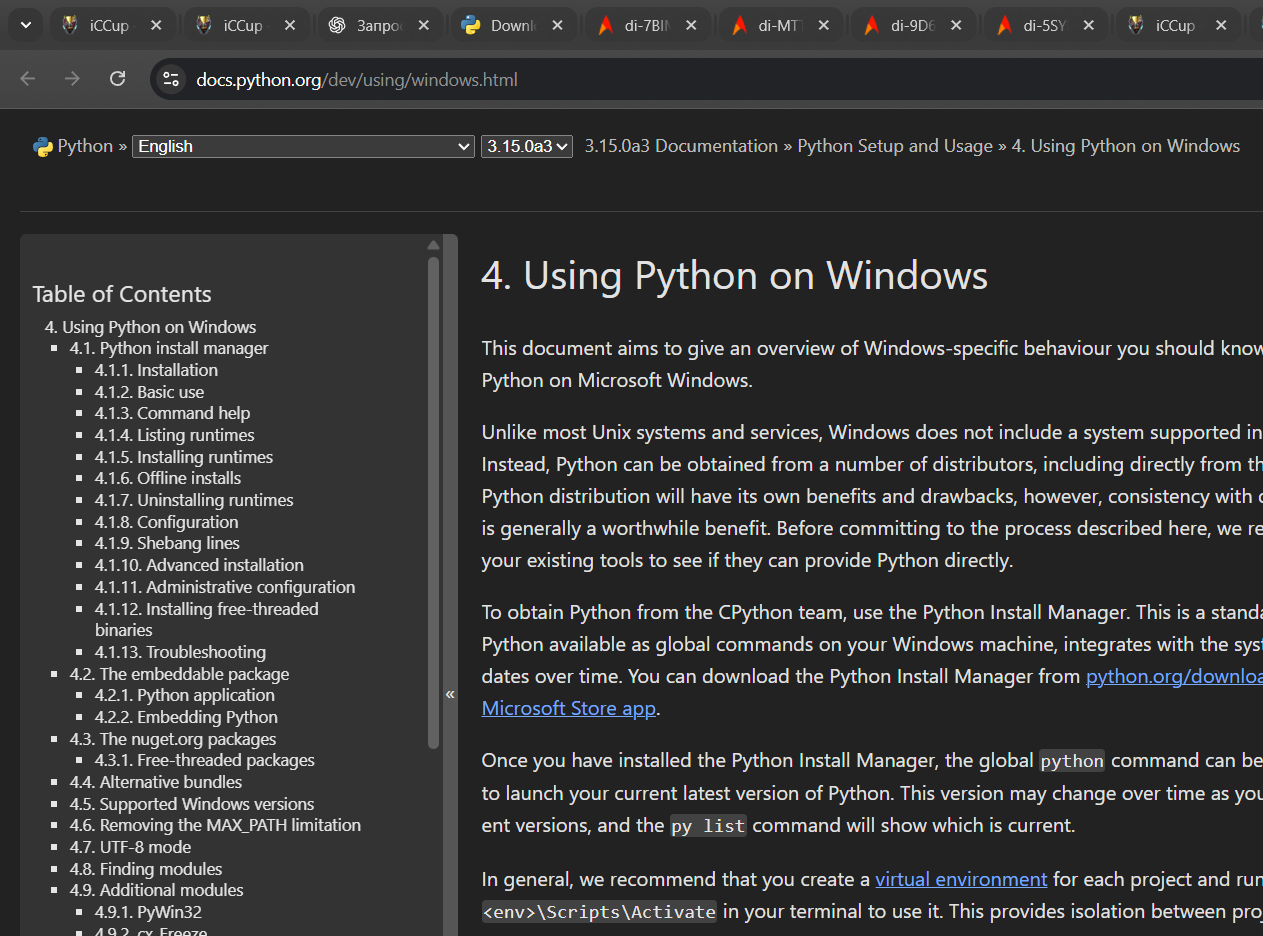Click the browser back arrow

28,79
